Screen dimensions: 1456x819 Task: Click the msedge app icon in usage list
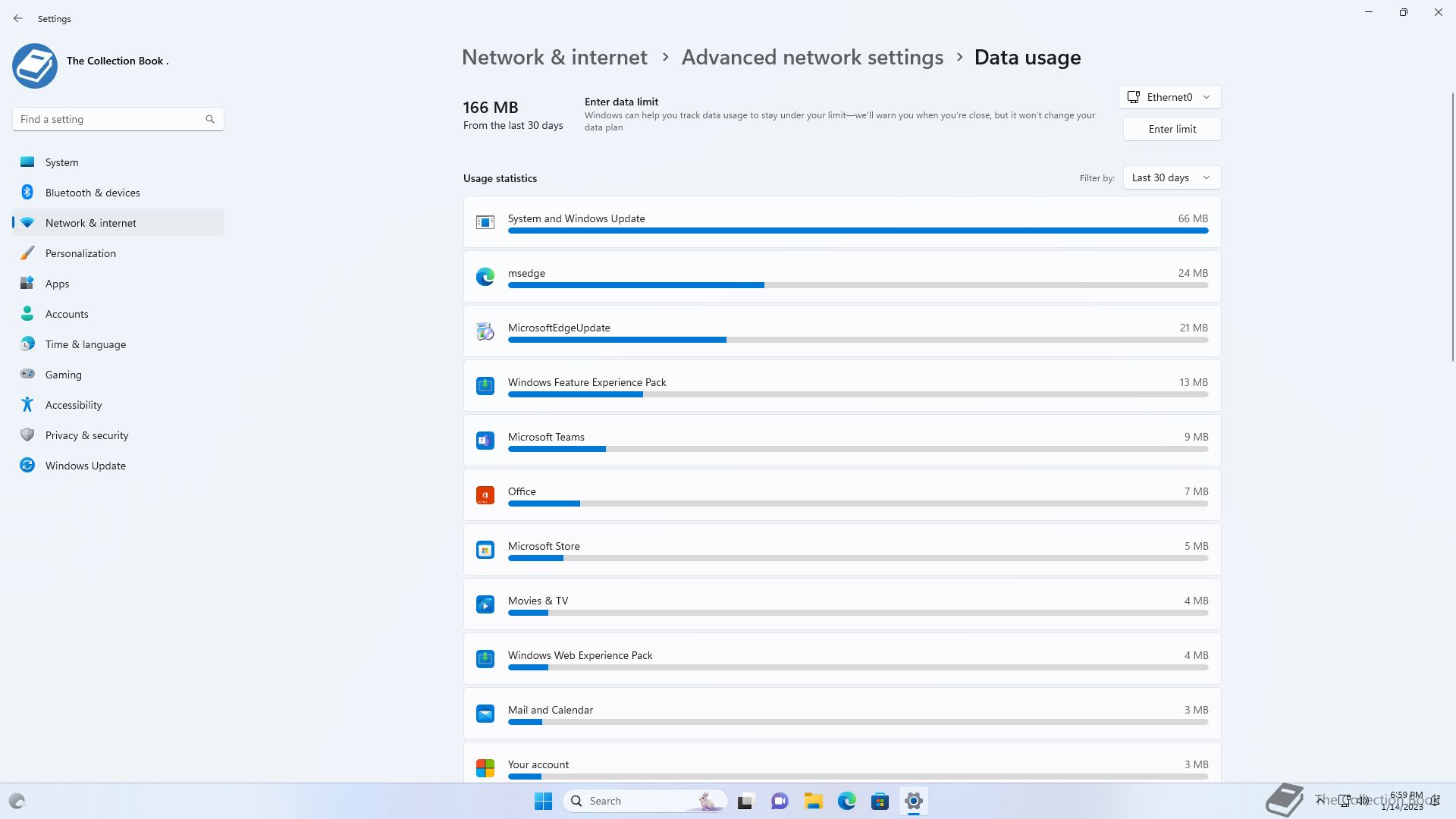(x=485, y=277)
